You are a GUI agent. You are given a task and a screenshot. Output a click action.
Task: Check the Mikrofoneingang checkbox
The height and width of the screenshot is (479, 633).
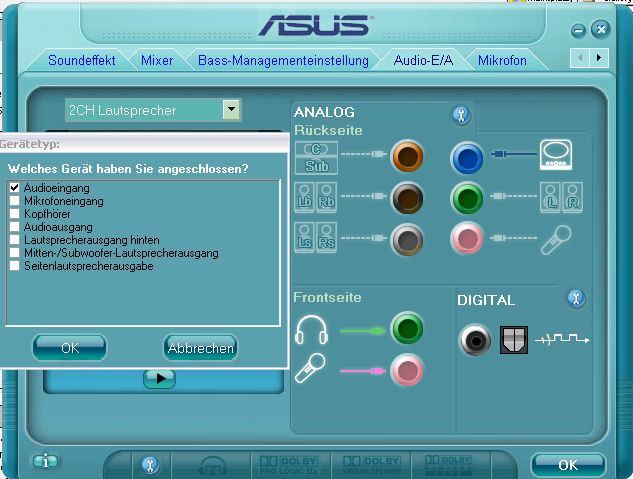[x=15, y=201]
